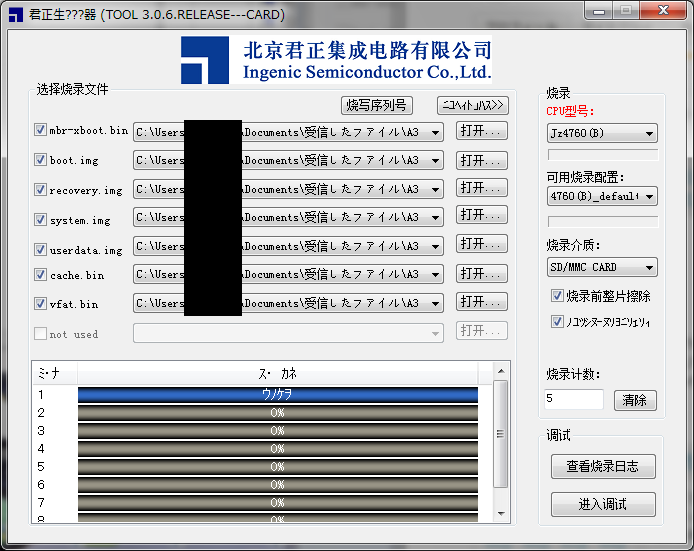Click the 0% progress bar in row 7
The height and width of the screenshot is (551, 694).
pyautogui.click(x=278, y=503)
